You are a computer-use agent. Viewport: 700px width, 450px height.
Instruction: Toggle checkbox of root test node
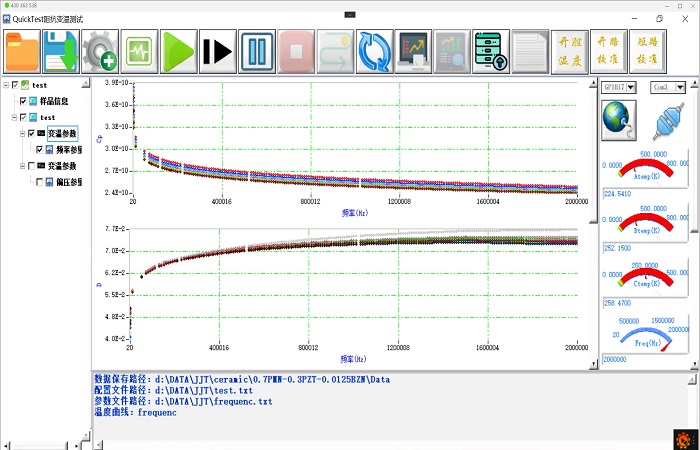[15, 85]
